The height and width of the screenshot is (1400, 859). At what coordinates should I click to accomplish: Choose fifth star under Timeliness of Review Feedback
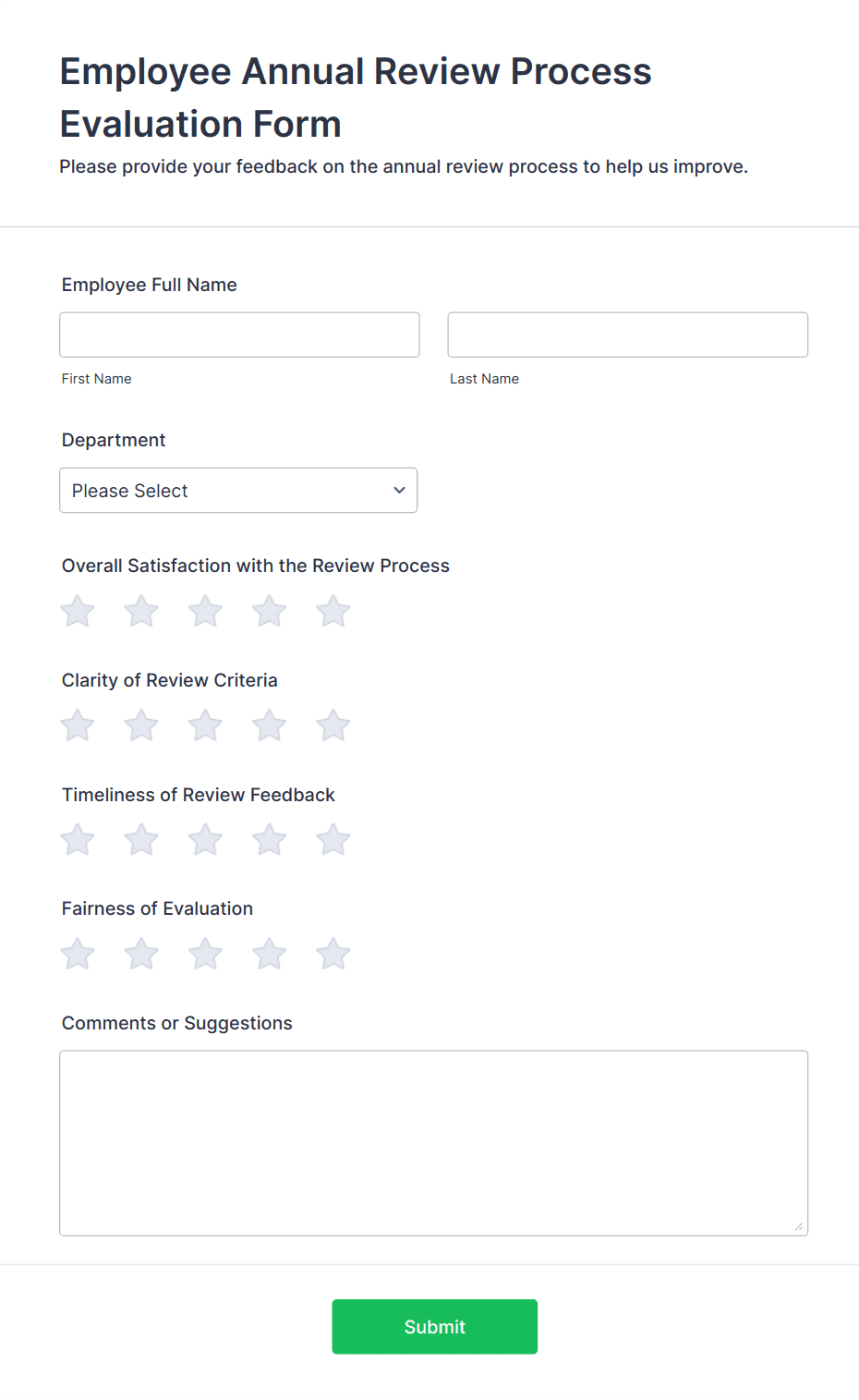tap(333, 840)
